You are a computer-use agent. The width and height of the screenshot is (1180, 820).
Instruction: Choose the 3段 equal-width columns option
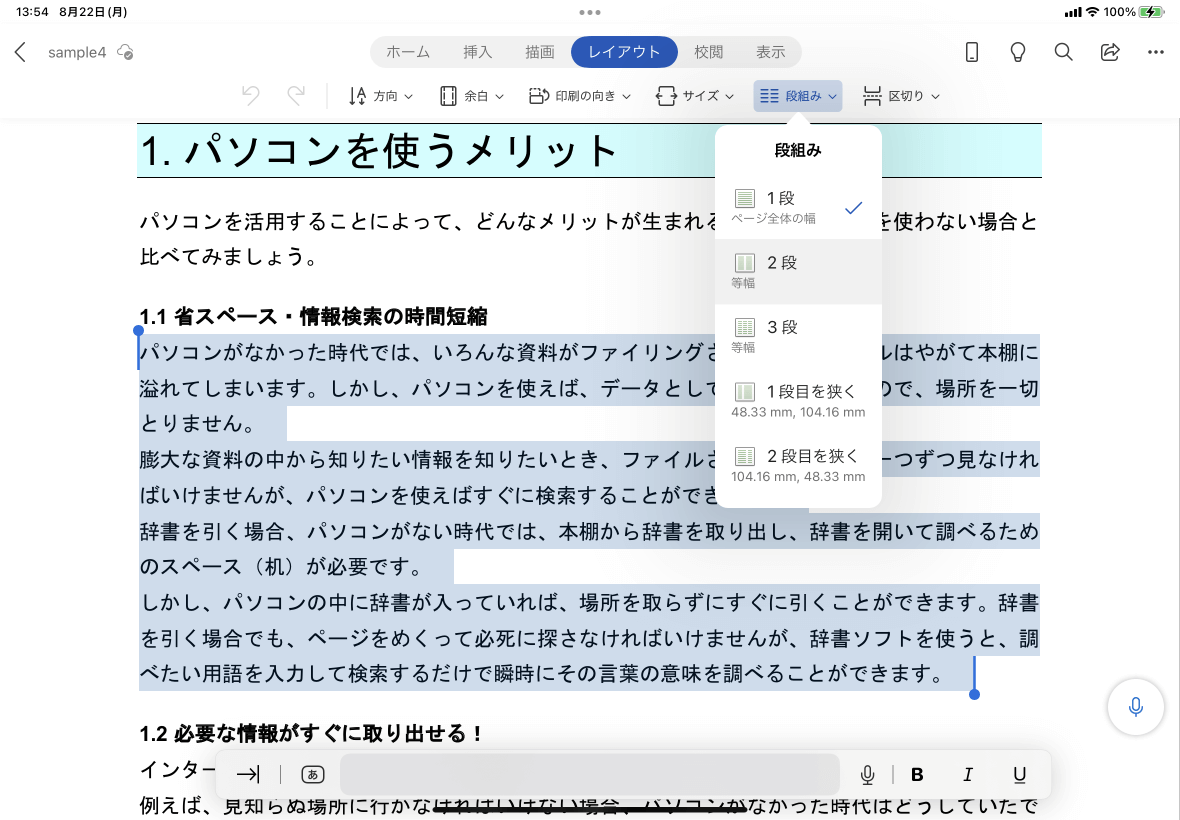coord(798,336)
